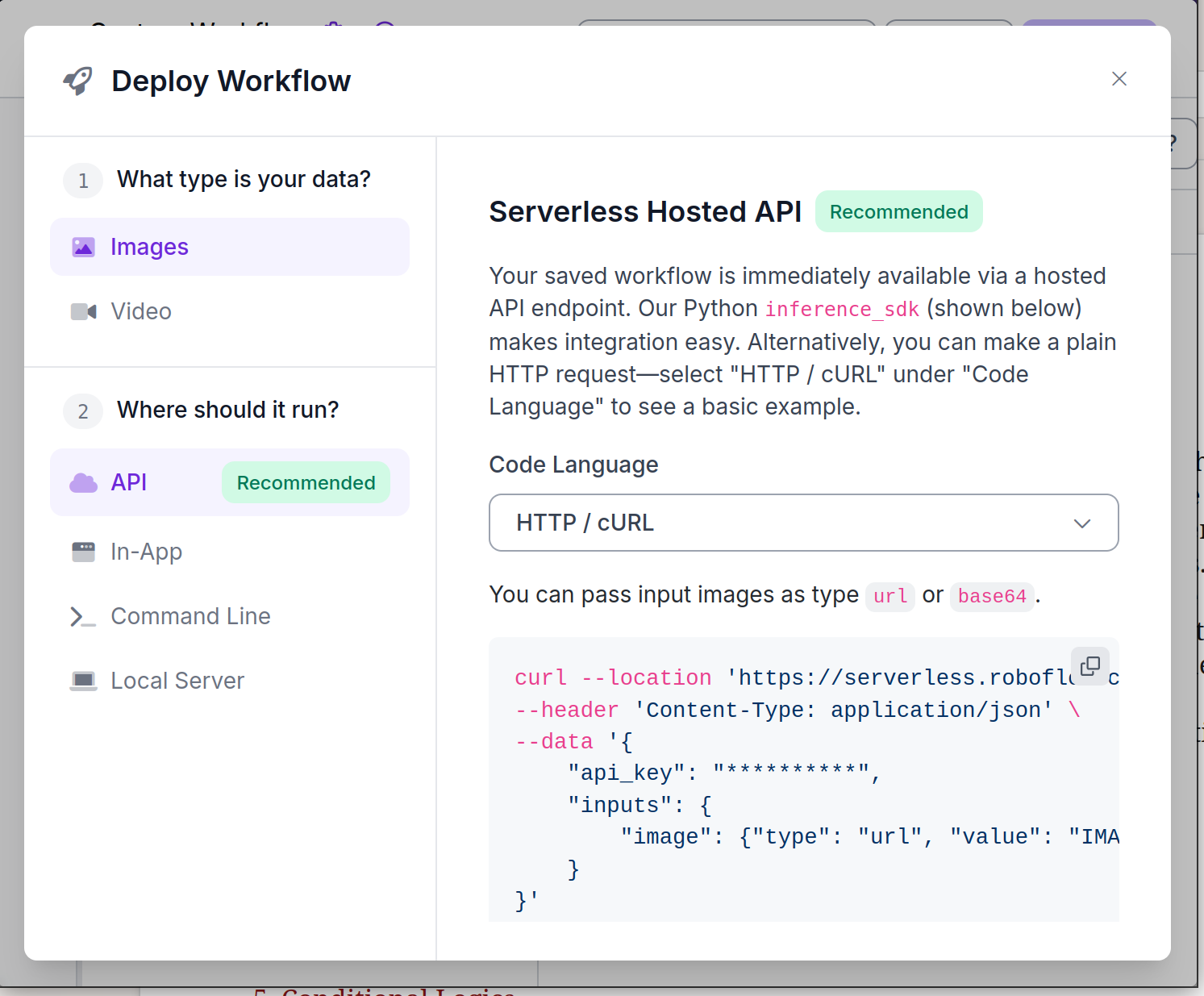Click the Recommended badge next to API
The height and width of the screenshot is (996, 1204).
306,482
